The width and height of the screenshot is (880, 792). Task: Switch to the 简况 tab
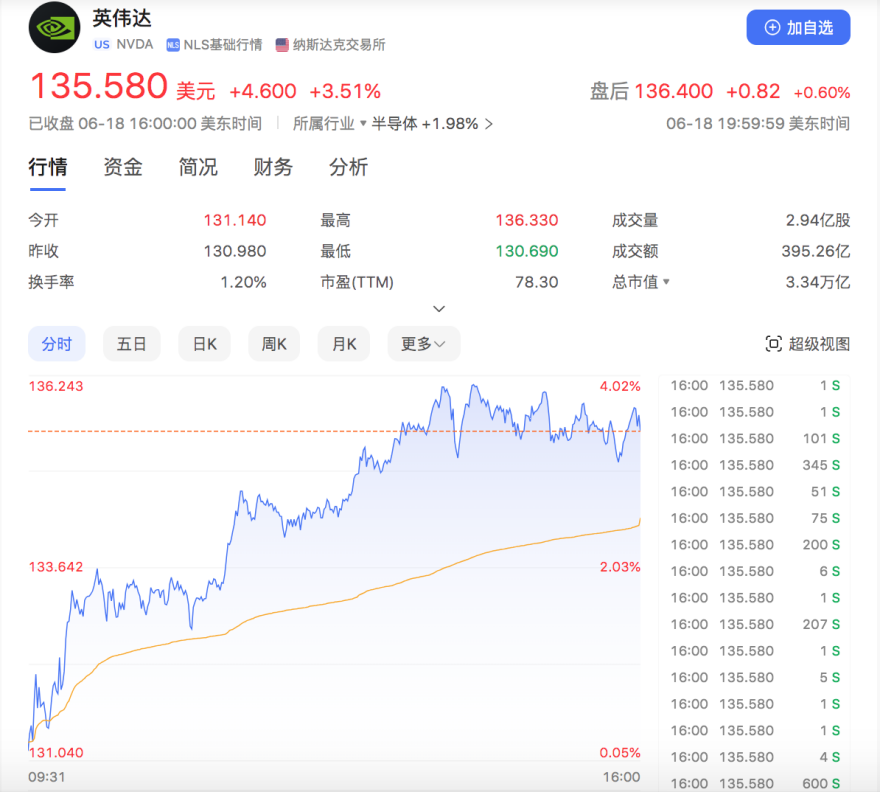(197, 167)
